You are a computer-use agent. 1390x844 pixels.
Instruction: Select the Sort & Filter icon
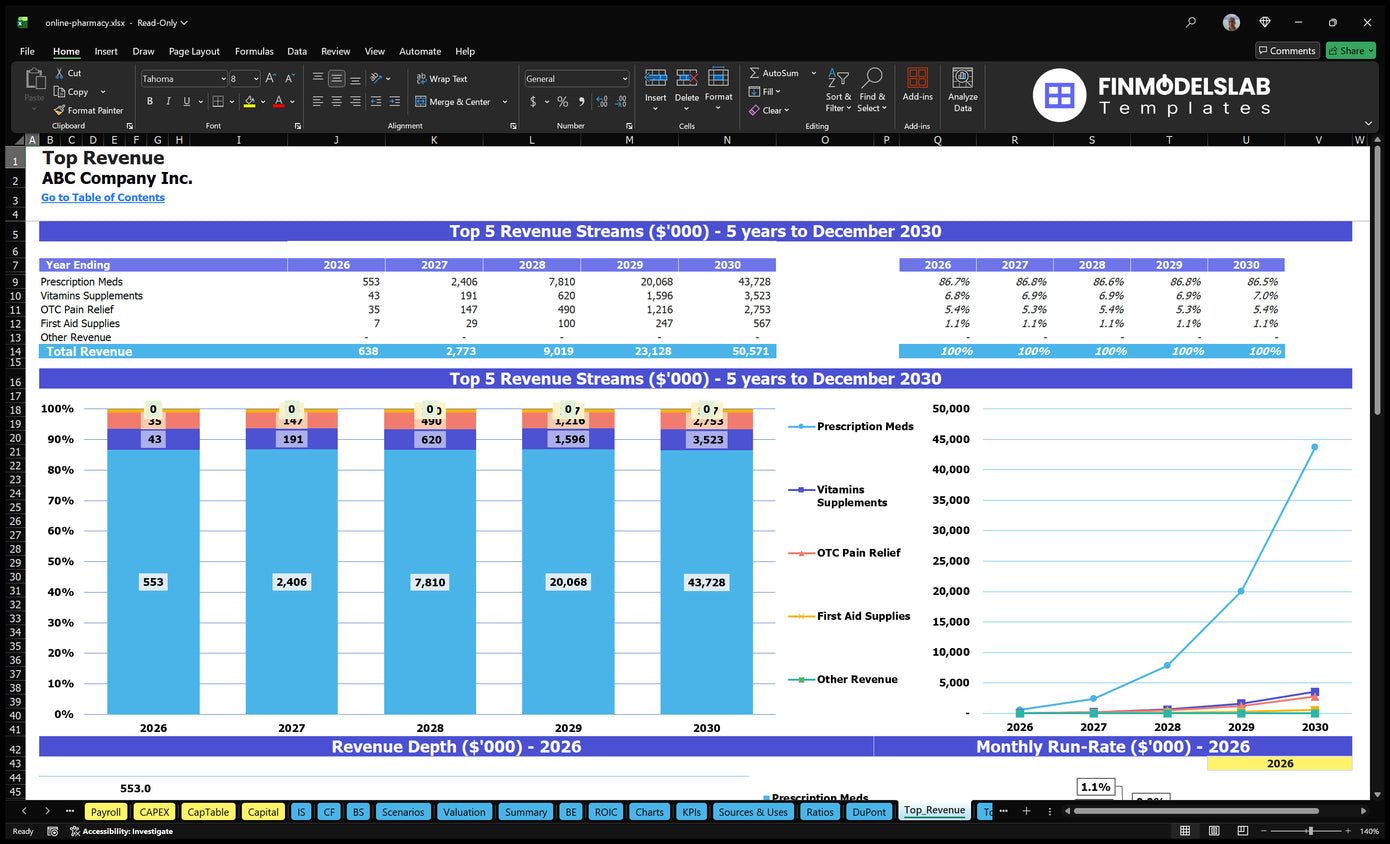tap(838, 90)
